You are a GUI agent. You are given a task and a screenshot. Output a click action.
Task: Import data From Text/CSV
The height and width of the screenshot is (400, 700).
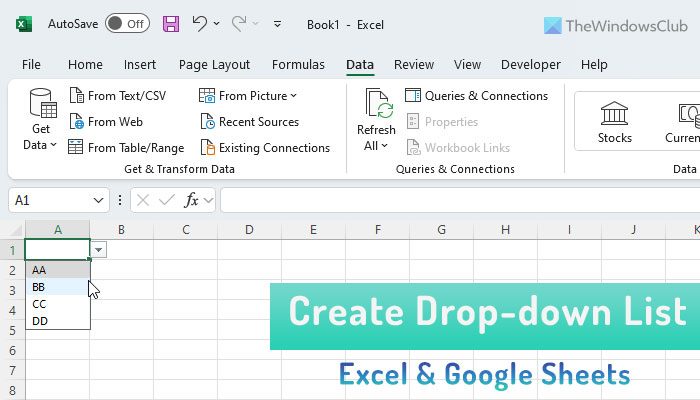tap(118, 96)
